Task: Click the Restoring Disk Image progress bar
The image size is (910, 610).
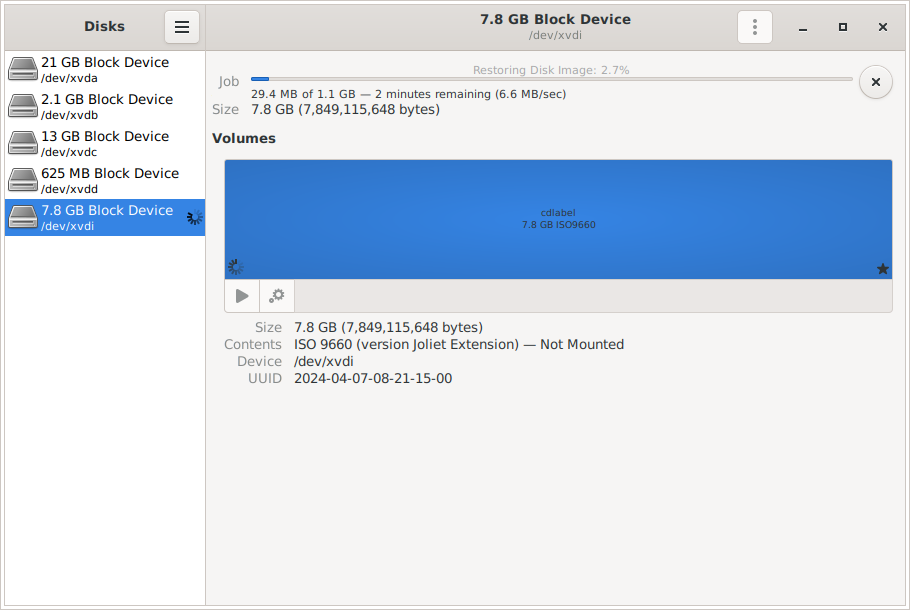Action: pyautogui.click(x=551, y=79)
